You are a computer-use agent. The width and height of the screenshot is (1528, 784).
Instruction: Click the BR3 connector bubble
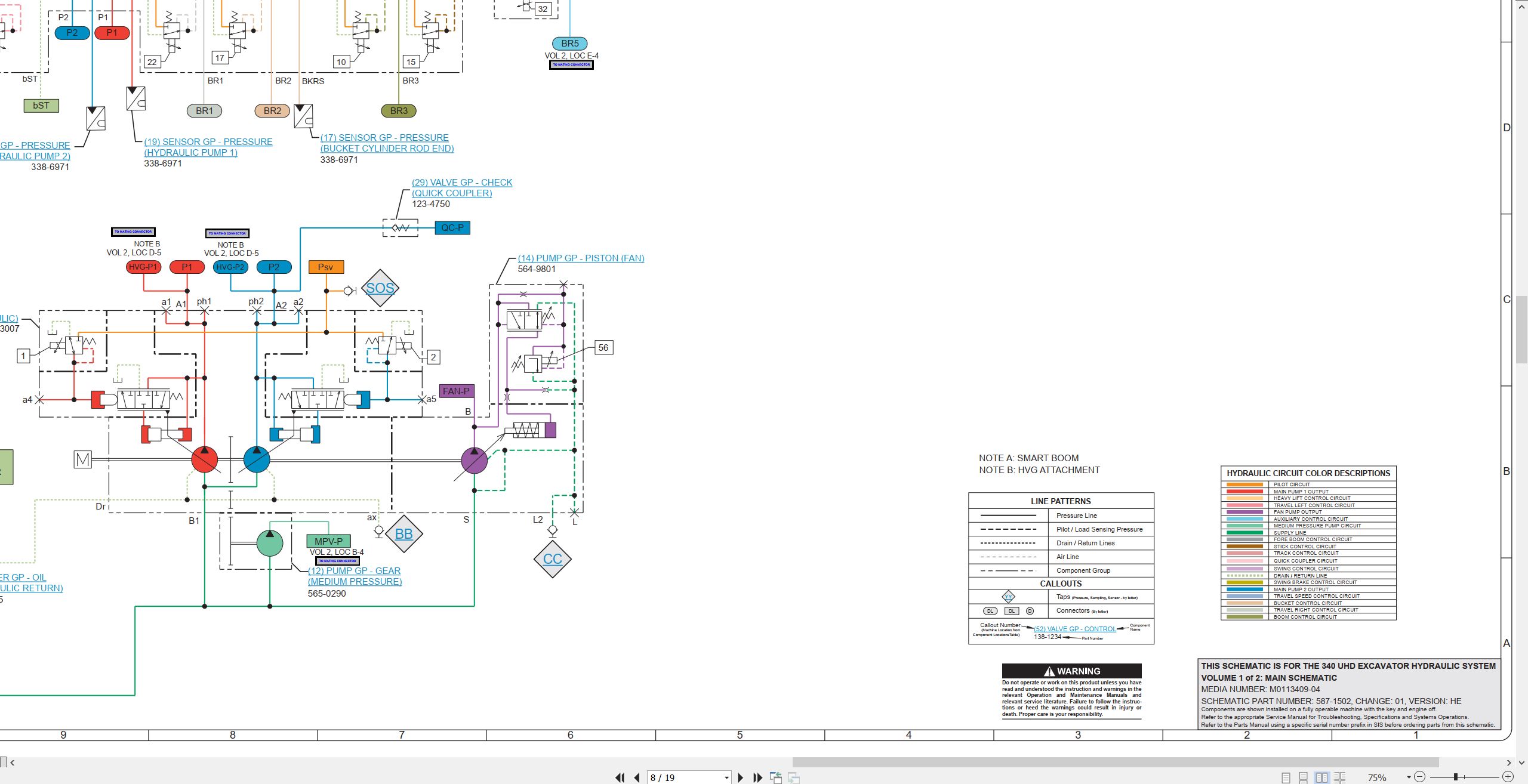pos(399,111)
